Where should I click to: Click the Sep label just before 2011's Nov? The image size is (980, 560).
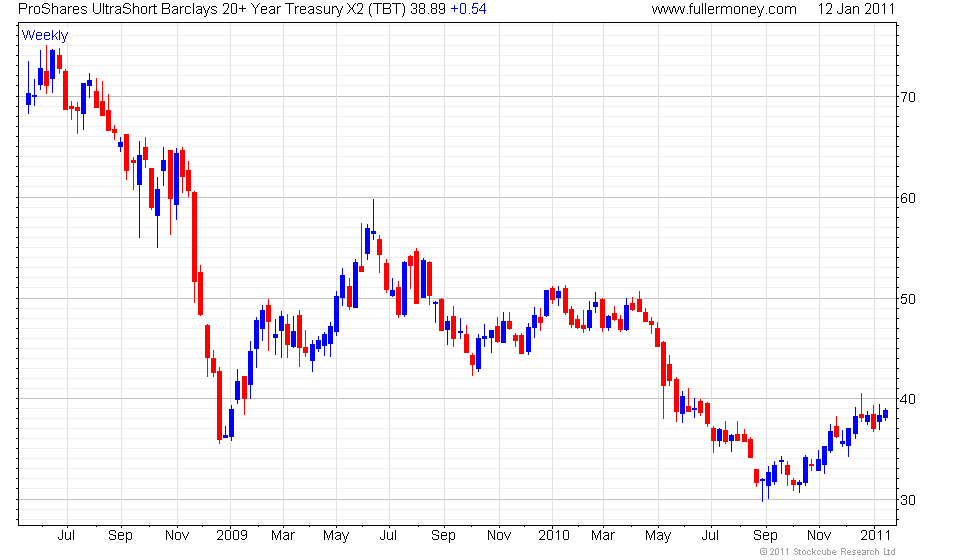click(765, 536)
